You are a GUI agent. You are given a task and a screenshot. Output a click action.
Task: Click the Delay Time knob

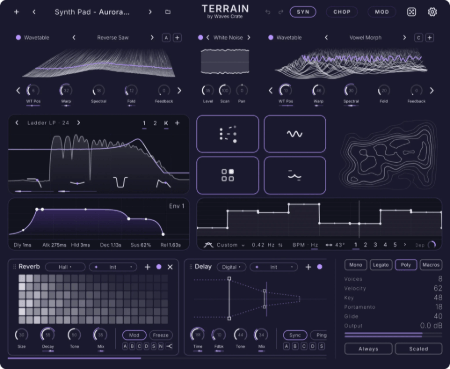197,334
